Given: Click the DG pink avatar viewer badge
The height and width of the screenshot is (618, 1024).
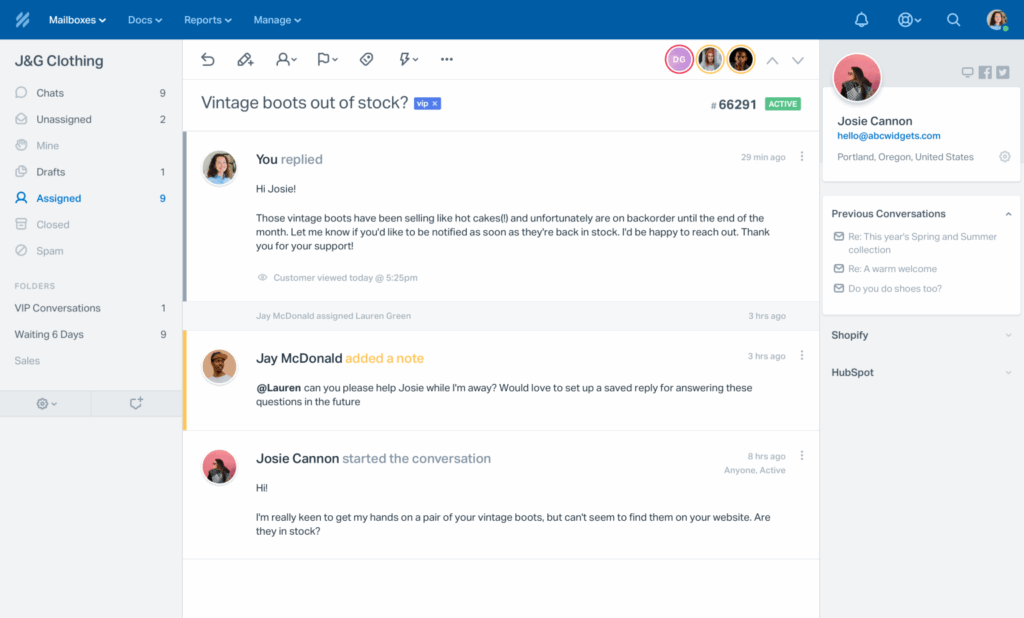Looking at the screenshot, I should (x=679, y=60).
